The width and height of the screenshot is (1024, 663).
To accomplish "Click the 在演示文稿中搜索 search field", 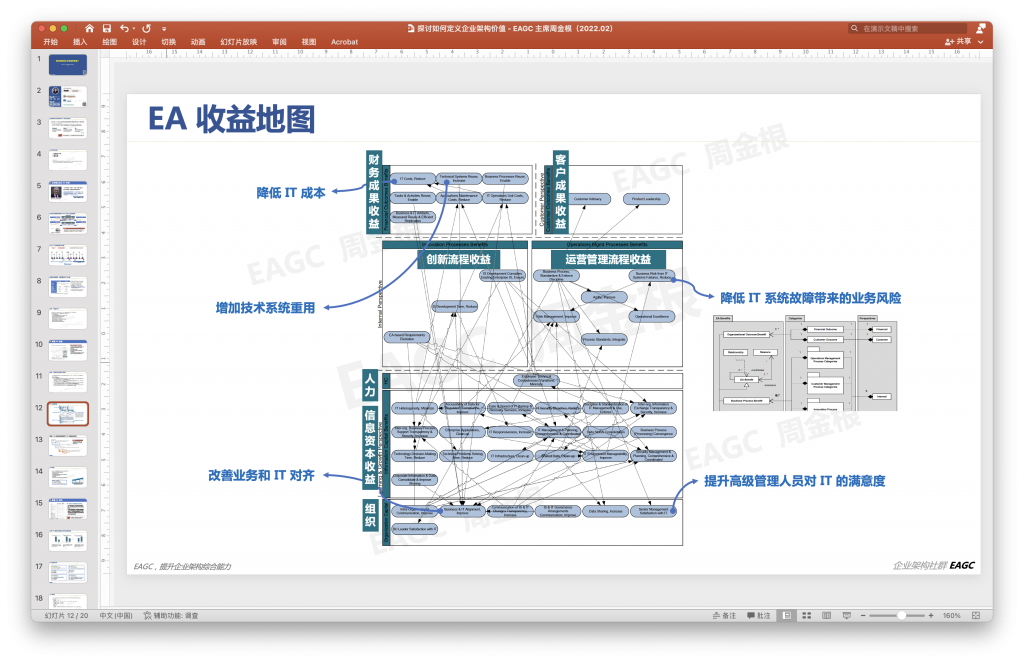I will coord(908,28).
